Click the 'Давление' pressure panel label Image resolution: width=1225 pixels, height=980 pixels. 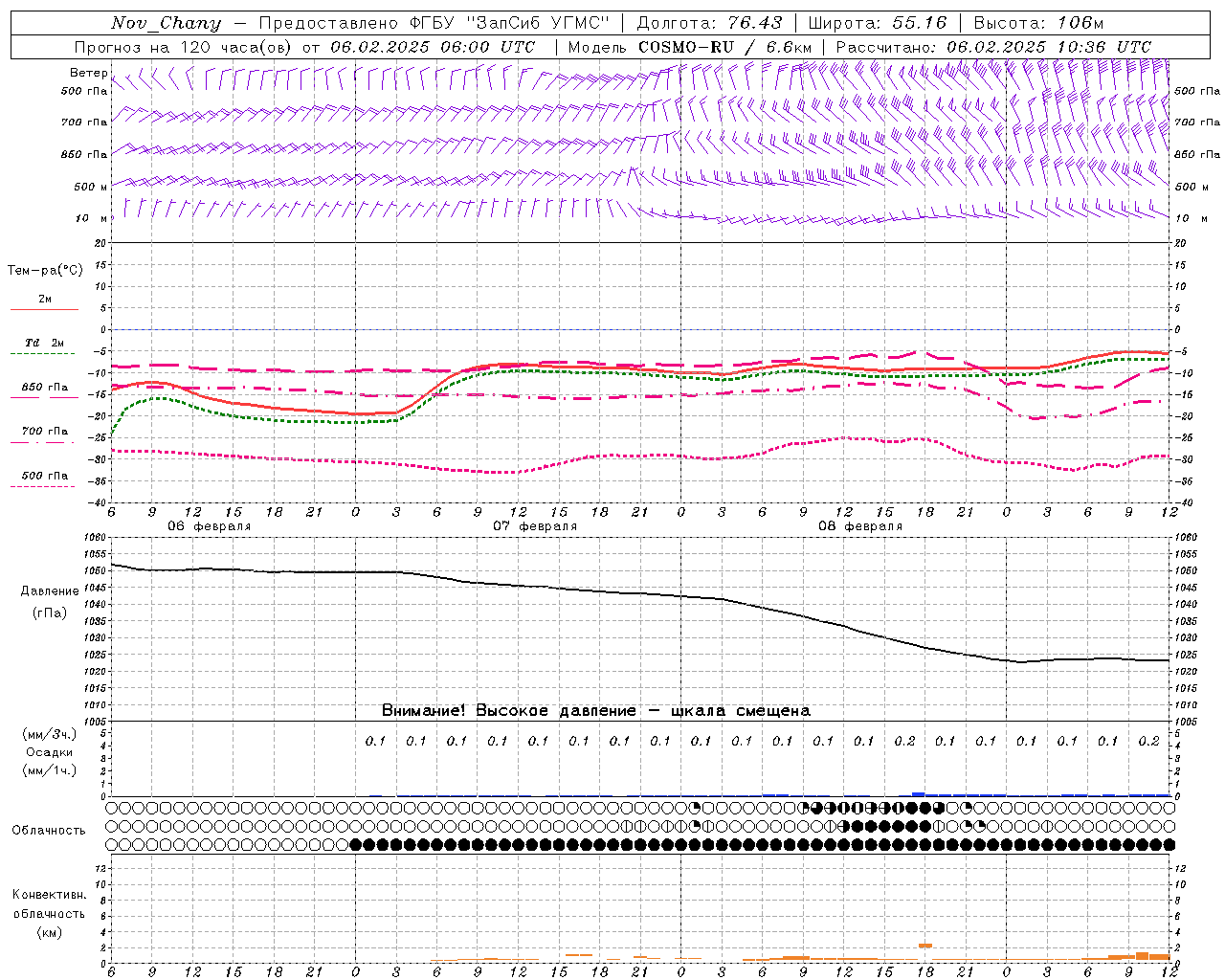[x=50, y=591]
